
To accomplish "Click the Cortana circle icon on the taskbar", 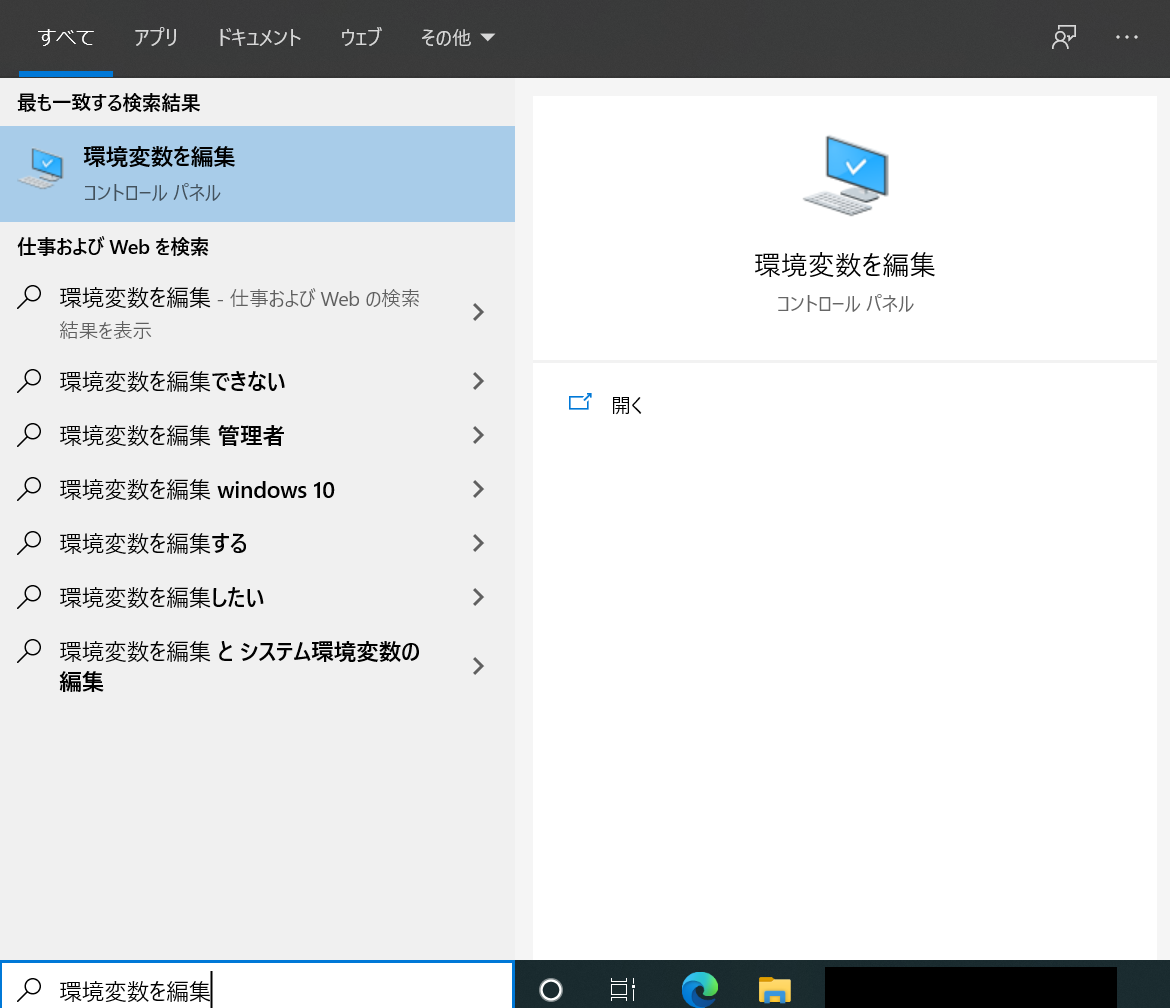I will (x=551, y=989).
